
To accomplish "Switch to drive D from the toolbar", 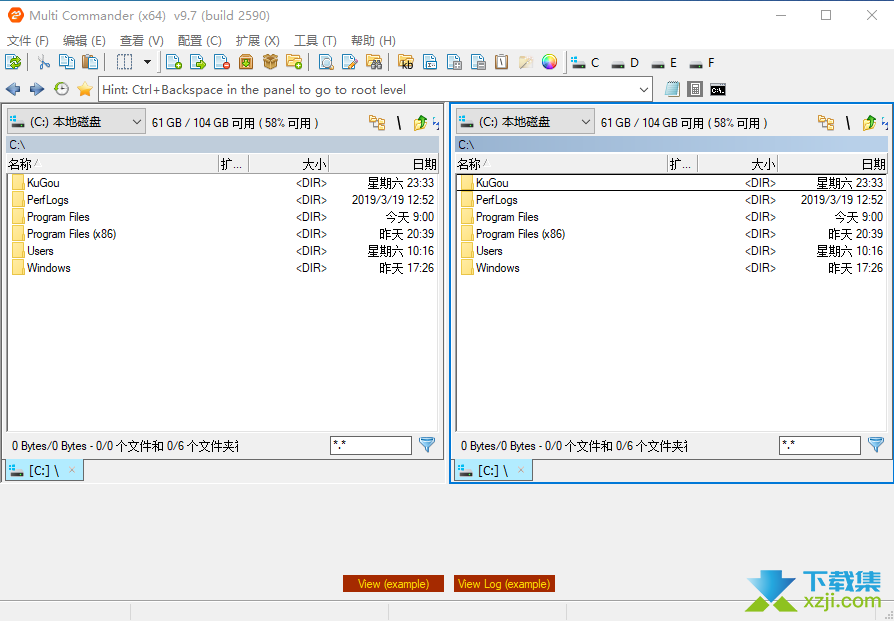I will click(x=625, y=63).
